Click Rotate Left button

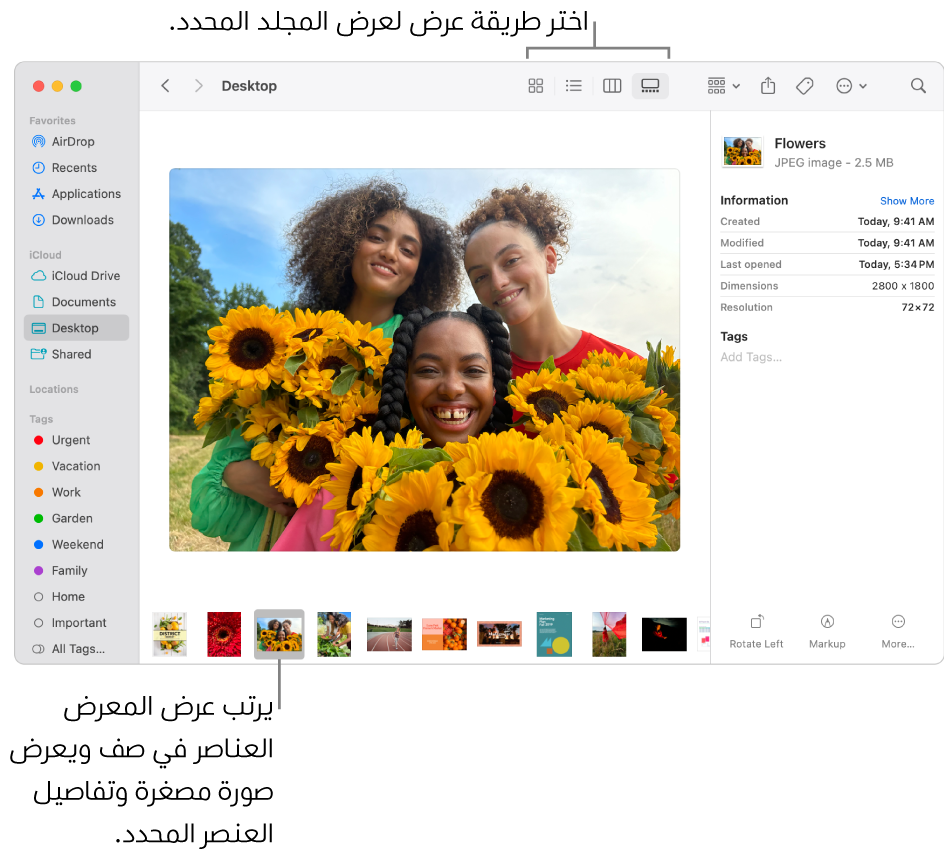click(756, 631)
